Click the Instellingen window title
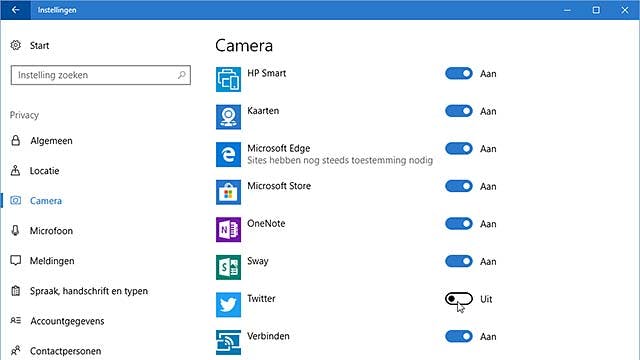 coord(57,10)
